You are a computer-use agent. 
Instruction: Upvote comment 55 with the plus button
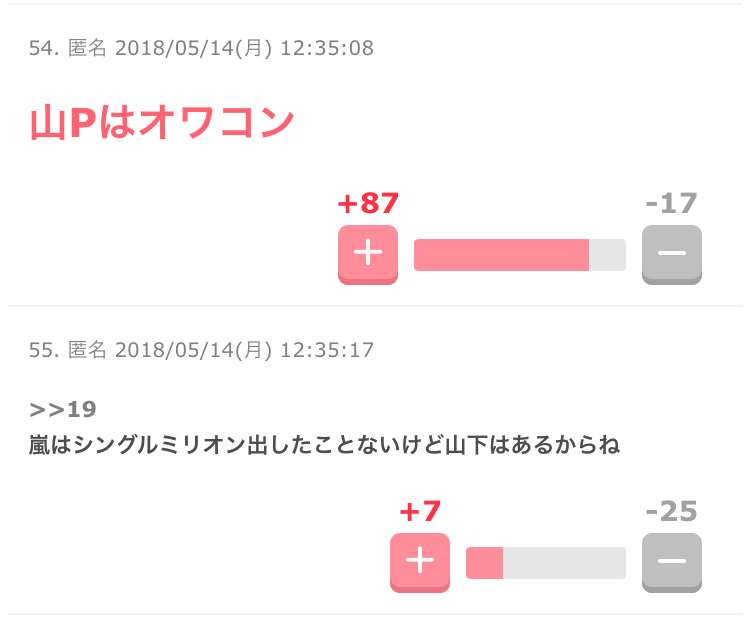coord(420,563)
